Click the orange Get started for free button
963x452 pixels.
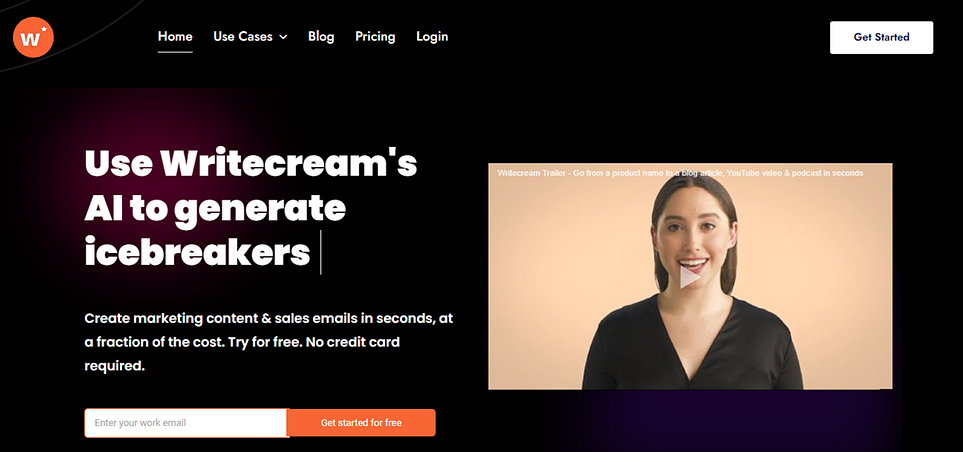coord(361,423)
